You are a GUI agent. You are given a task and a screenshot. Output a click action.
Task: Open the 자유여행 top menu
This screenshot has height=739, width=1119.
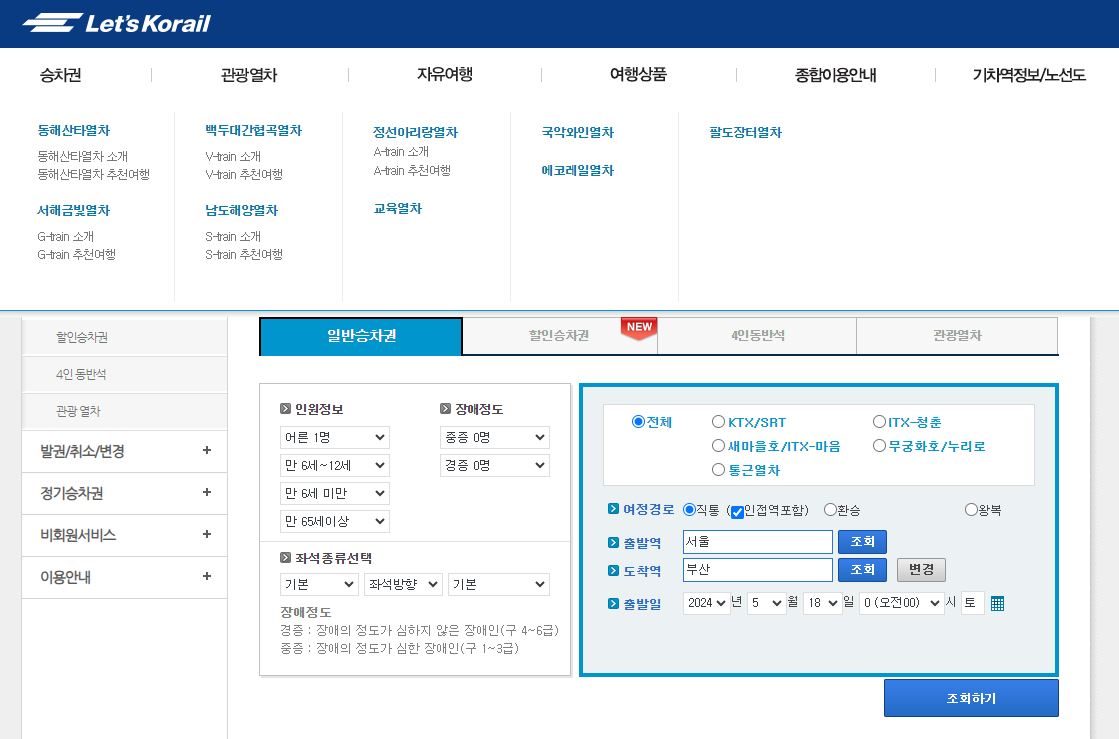(x=445, y=74)
